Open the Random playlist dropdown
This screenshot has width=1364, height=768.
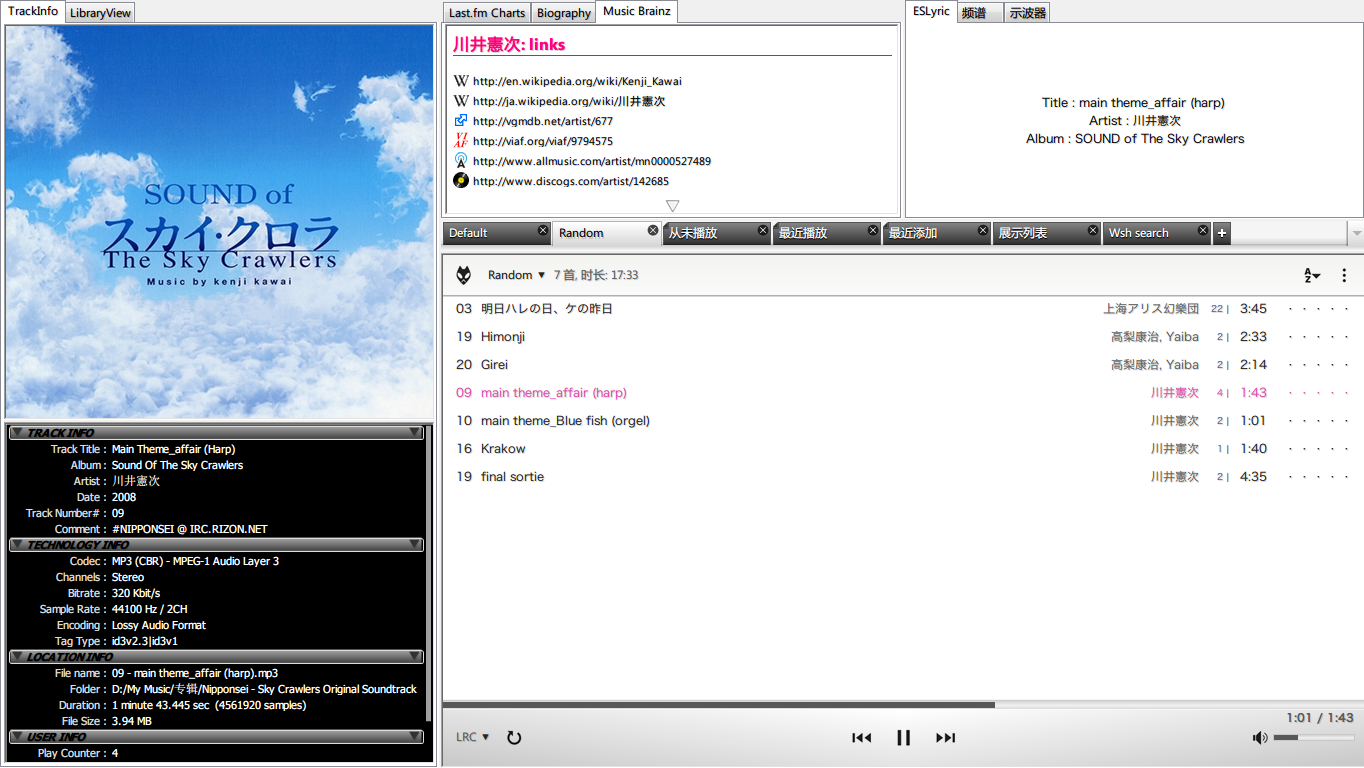pos(517,275)
